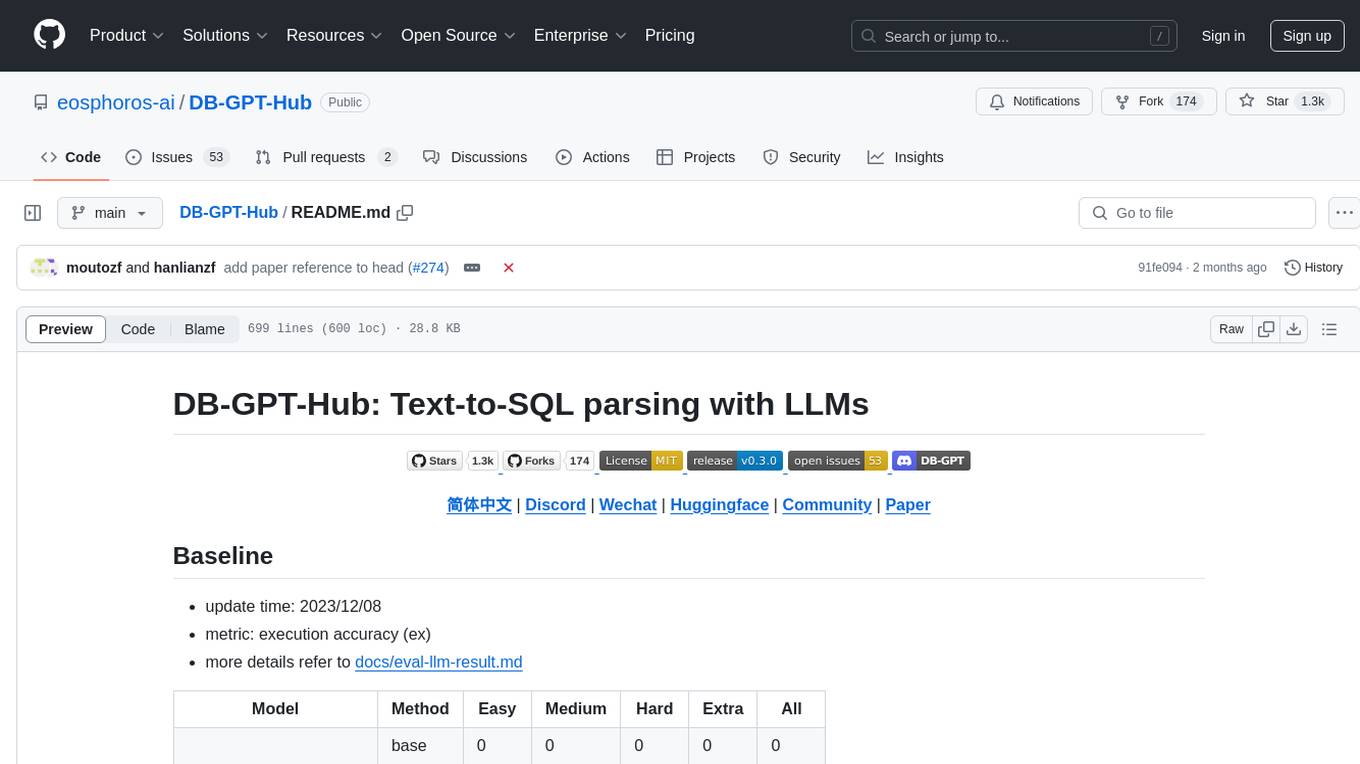Select the Blame view

point(204,329)
